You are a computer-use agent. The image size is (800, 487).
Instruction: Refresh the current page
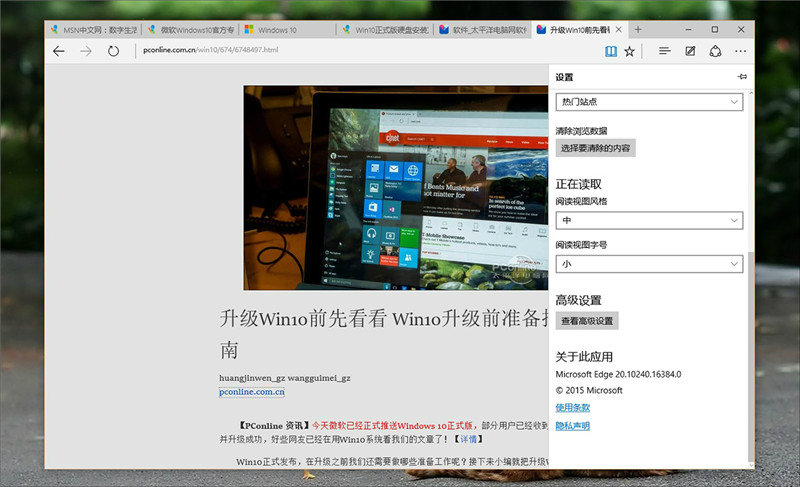pyautogui.click(x=113, y=51)
